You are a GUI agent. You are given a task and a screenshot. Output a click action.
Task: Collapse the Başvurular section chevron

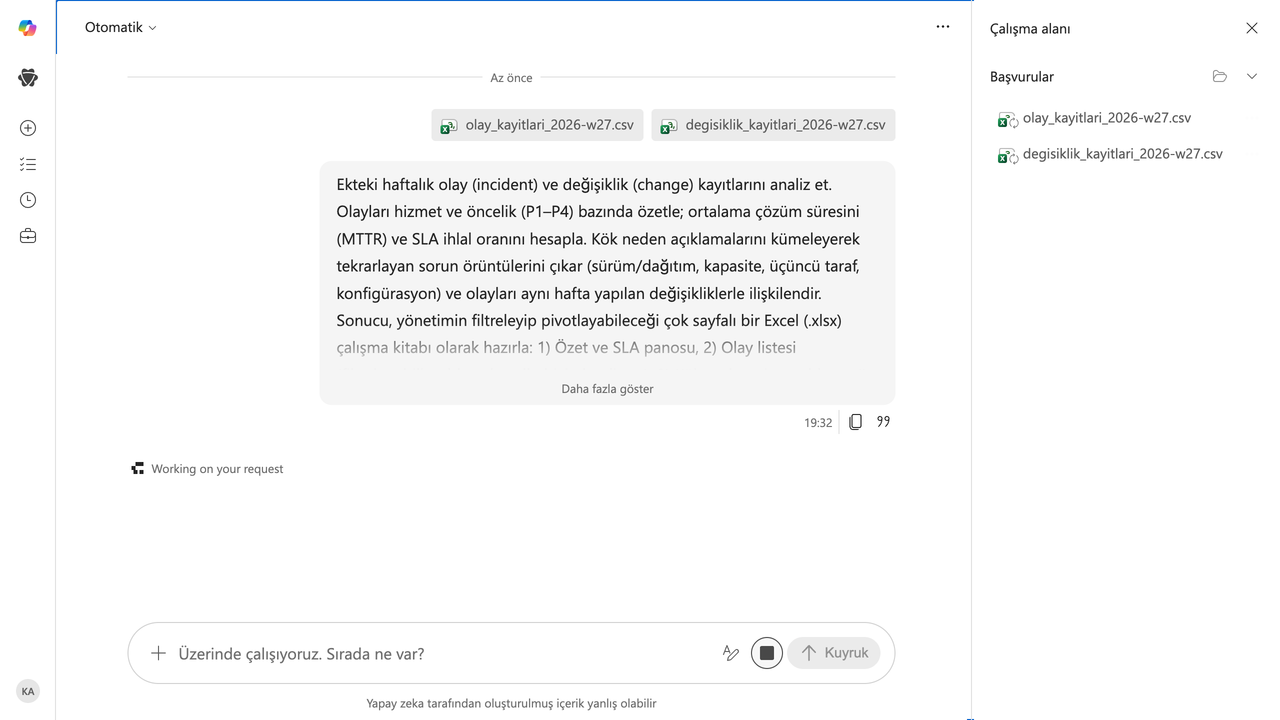(x=1252, y=76)
